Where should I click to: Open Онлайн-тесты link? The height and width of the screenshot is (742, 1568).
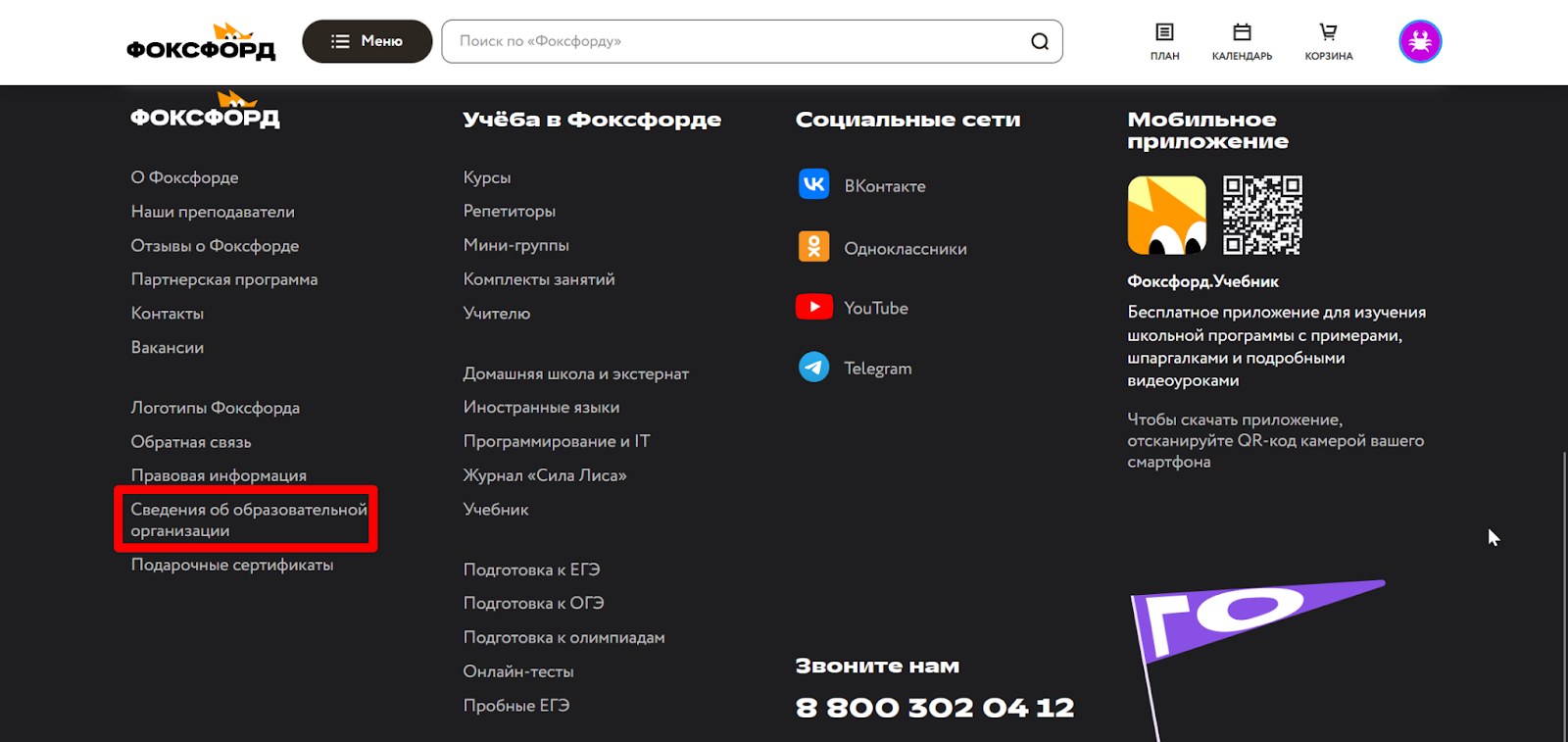(518, 671)
